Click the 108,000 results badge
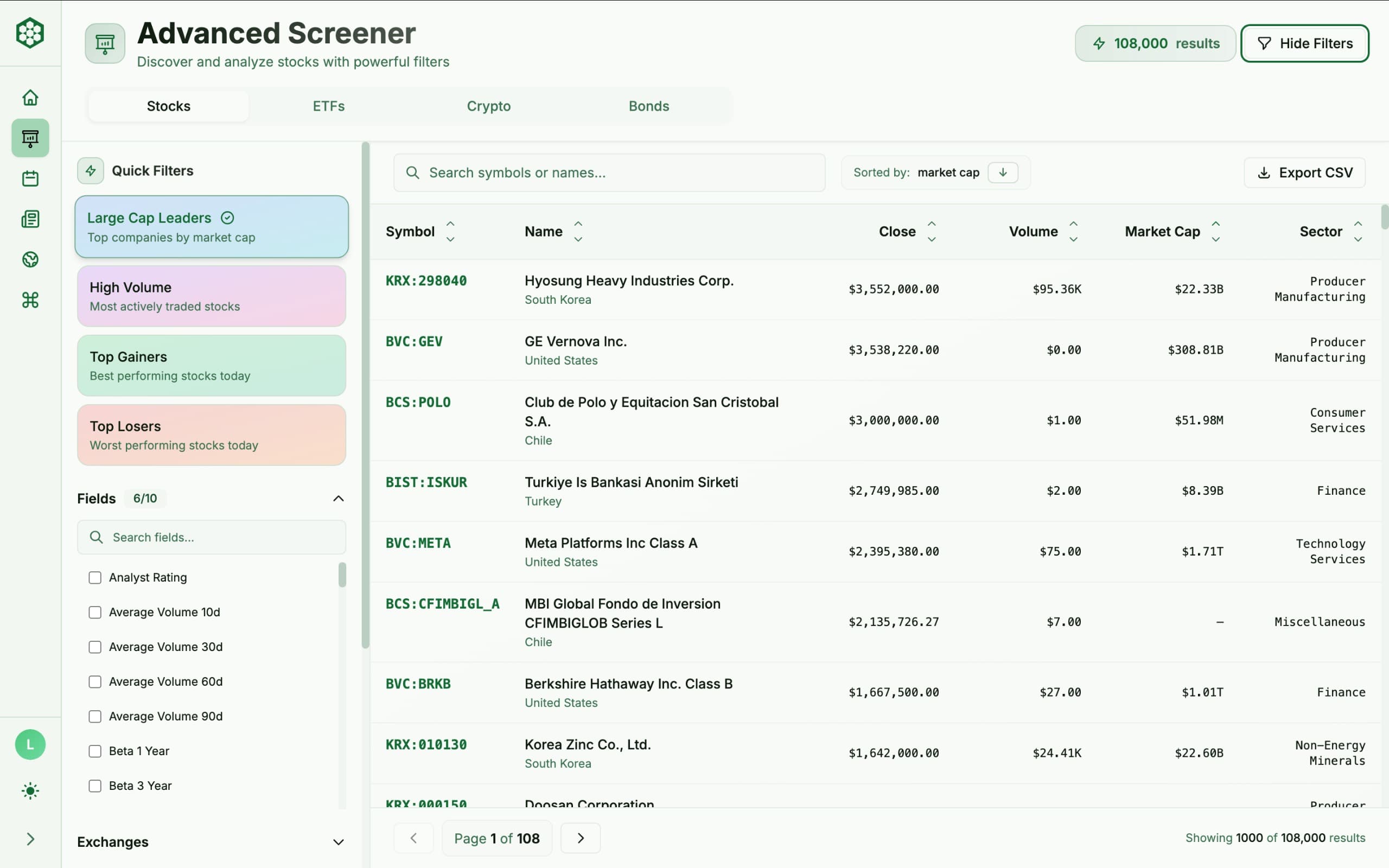1389x868 pixels. (x=1155, y=43)
